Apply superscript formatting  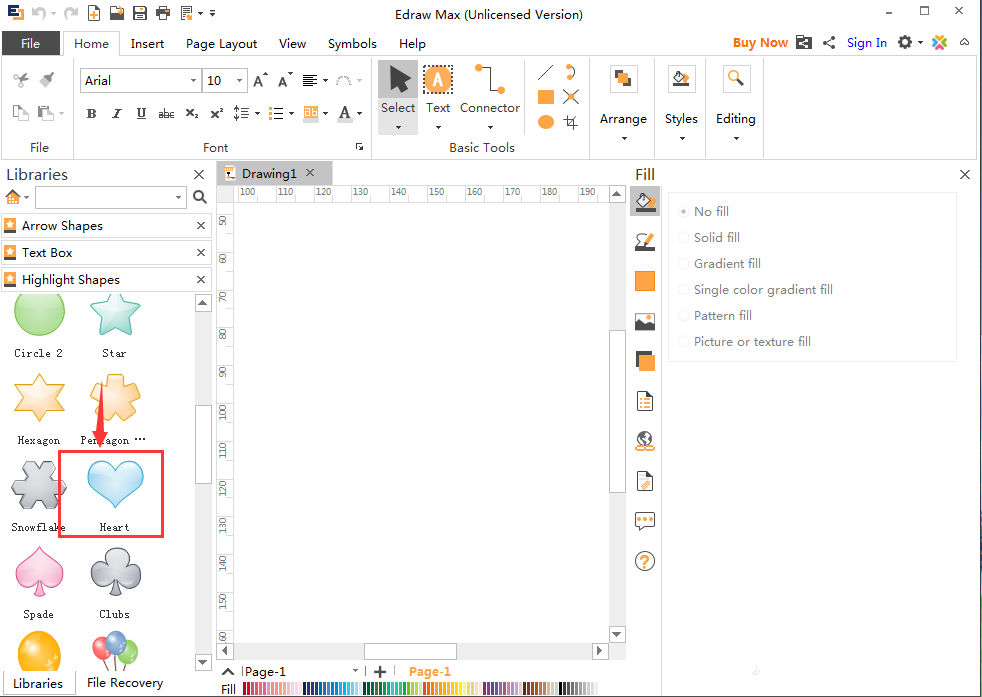[217, 113]
